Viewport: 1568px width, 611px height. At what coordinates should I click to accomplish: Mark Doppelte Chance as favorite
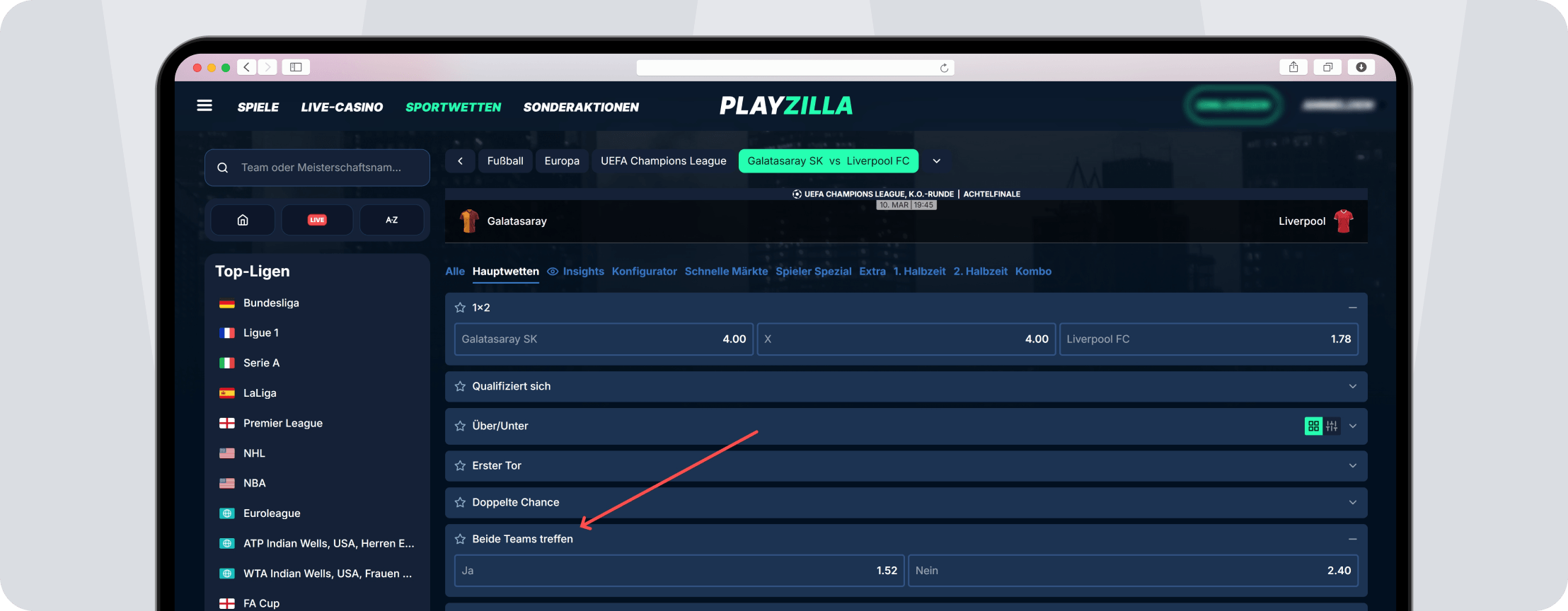[x=460, y=502]
